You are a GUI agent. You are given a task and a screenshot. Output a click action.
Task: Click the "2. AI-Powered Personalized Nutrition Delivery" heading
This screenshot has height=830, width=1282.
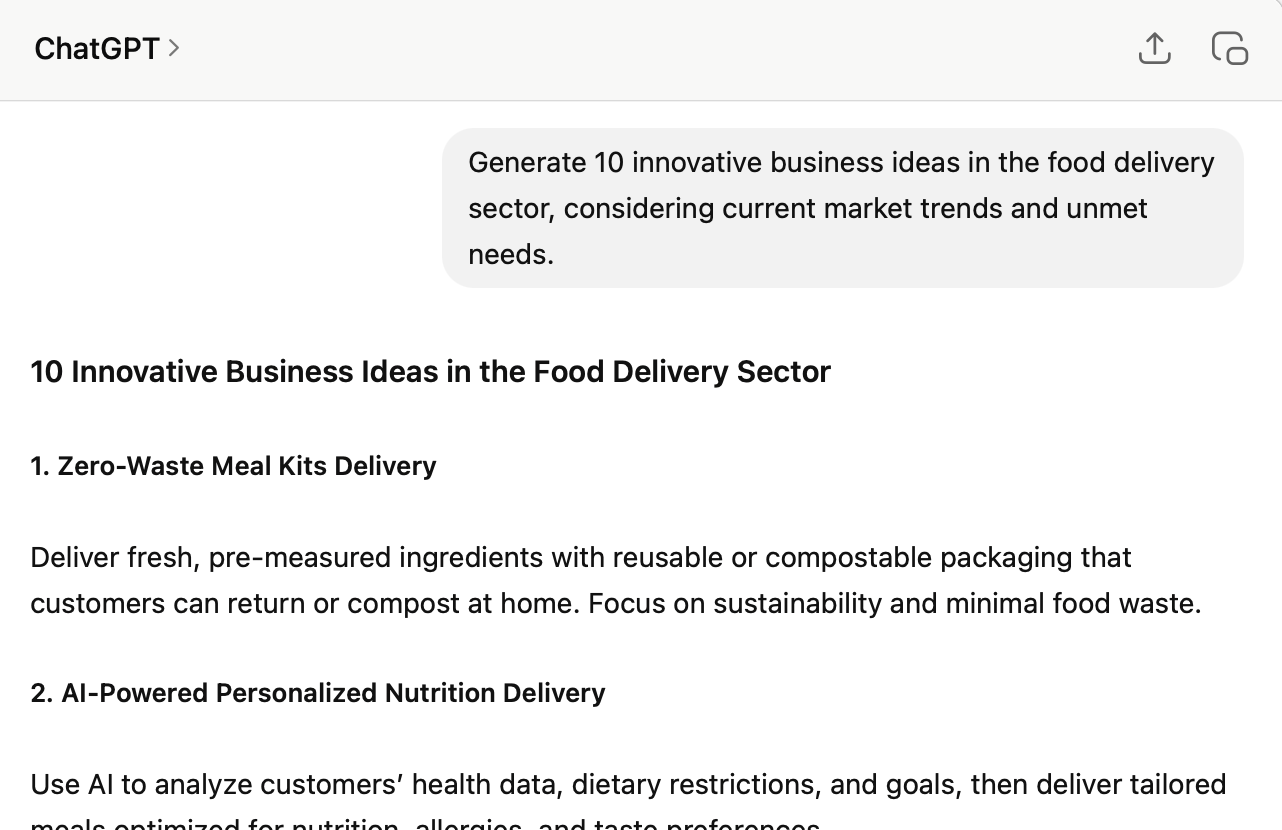pos(318,693)
